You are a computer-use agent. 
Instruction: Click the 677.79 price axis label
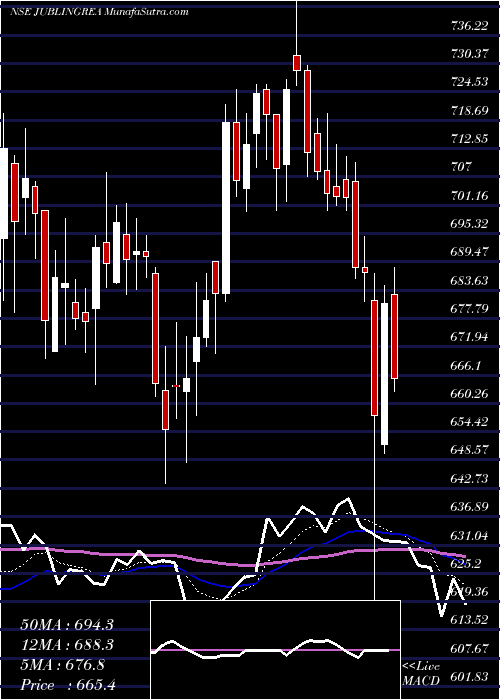469,309
